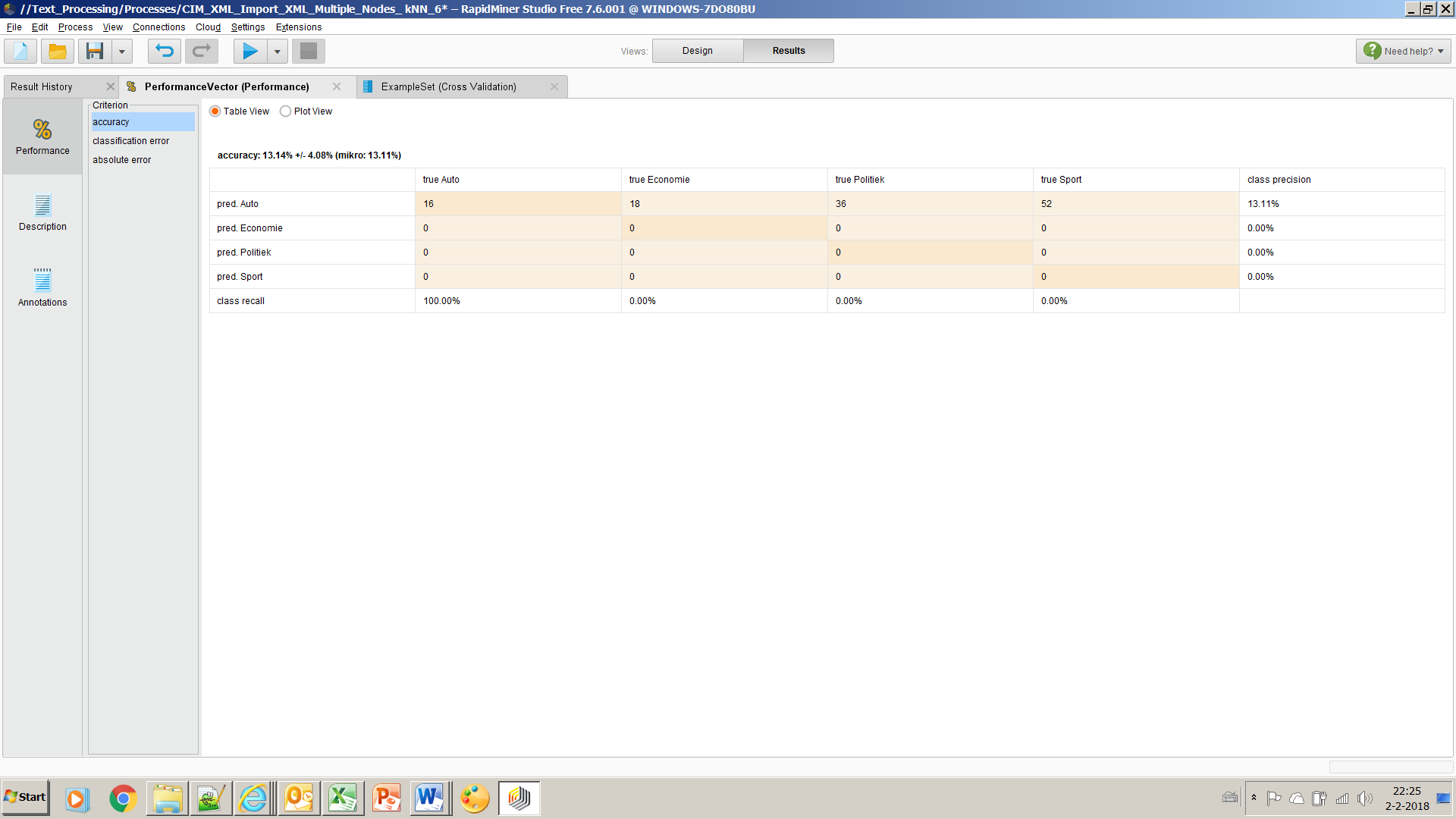This screenshot has height=819, width=1456.
Task: Expand the run options dropdown arrow
Action: point(278,51)
